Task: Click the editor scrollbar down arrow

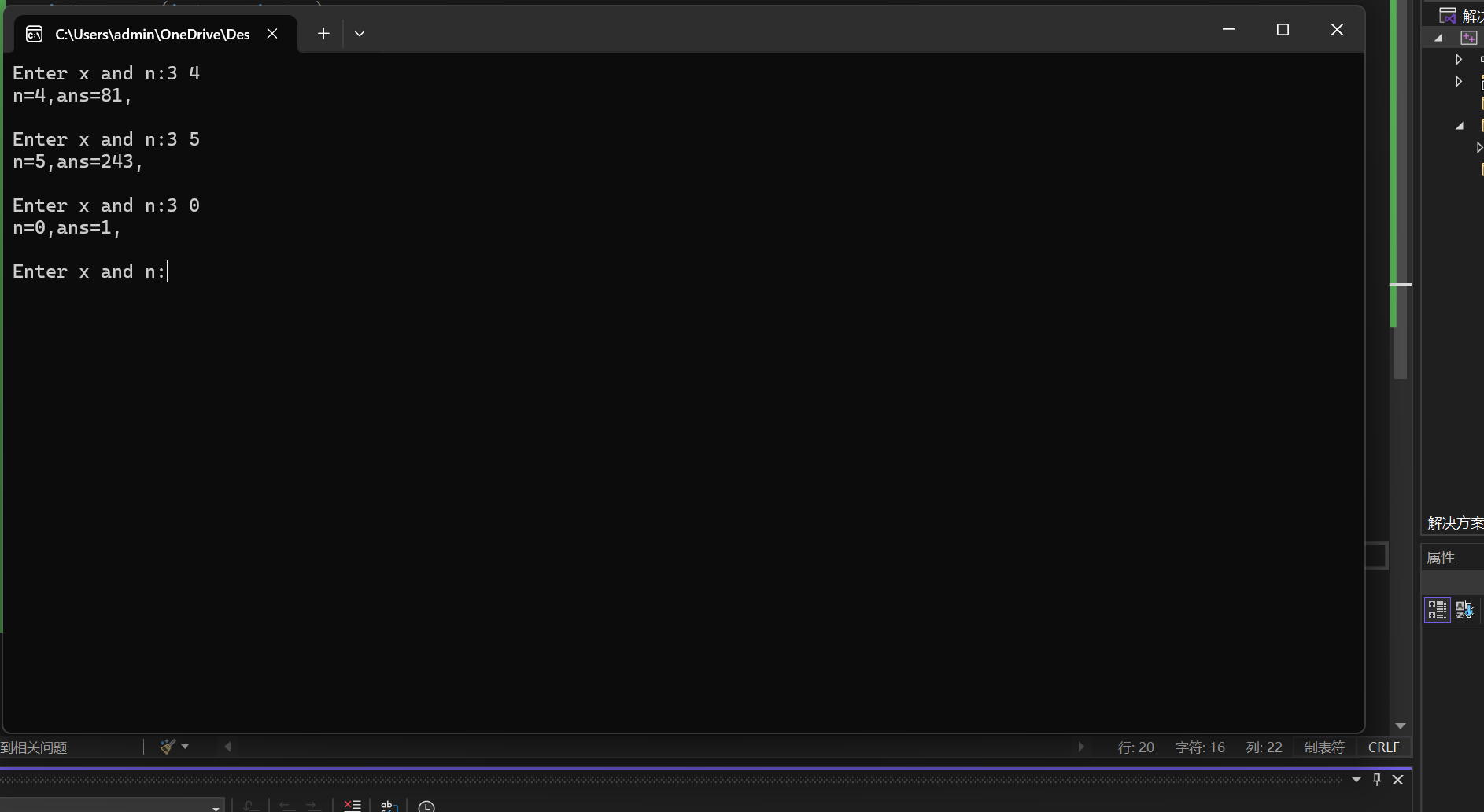Action: tap(1401, 725)
